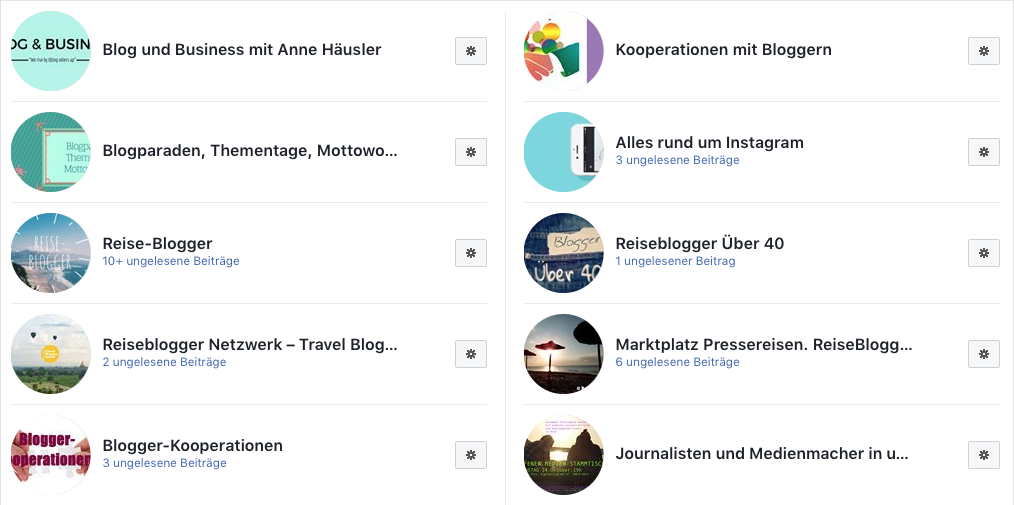1014x505 pixels.
Task: Click the Blogger-Kooperationen group avatar
Action: click(51, 455)
